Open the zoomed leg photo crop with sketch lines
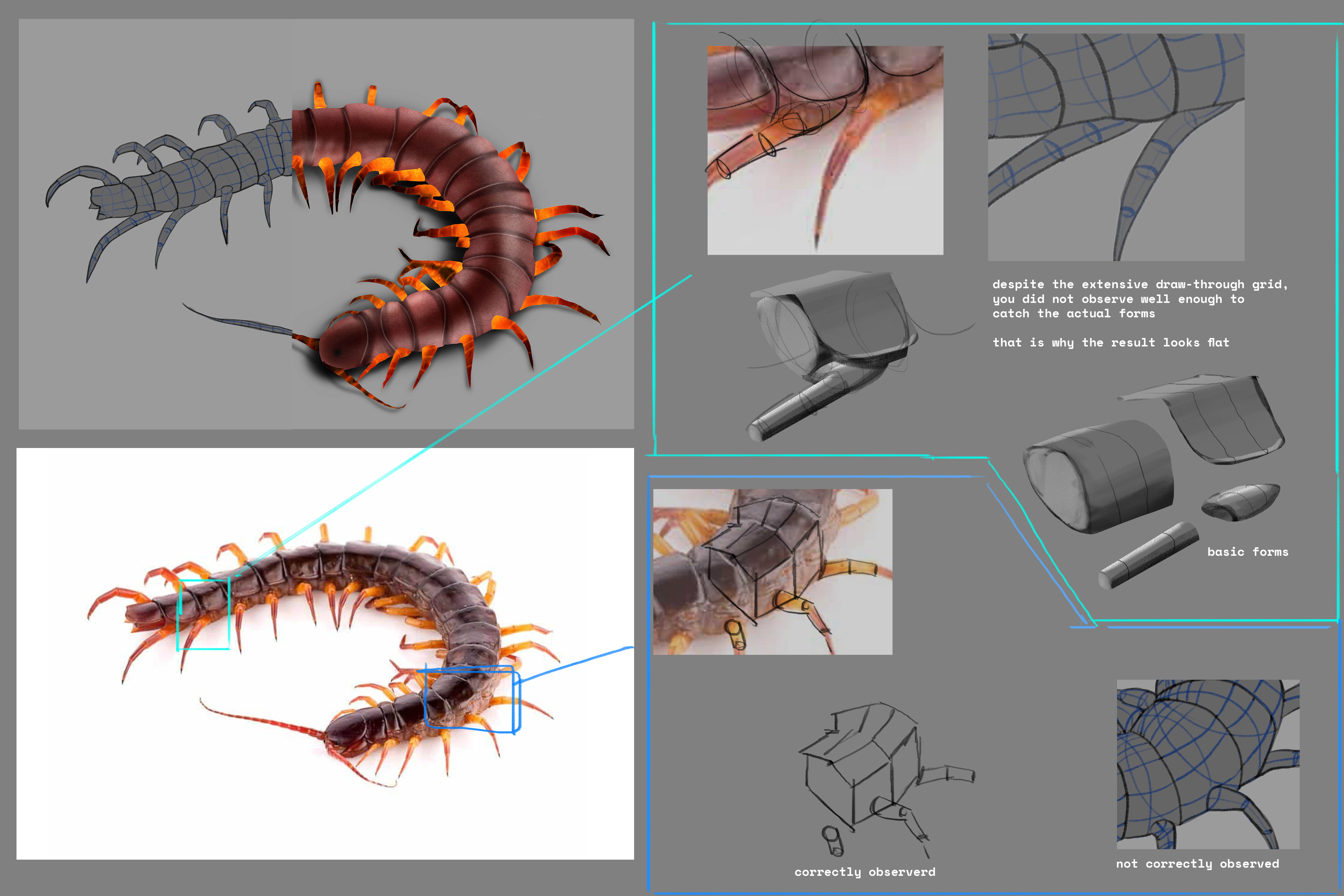This screenshot has height=896, width=1344. 825,150
